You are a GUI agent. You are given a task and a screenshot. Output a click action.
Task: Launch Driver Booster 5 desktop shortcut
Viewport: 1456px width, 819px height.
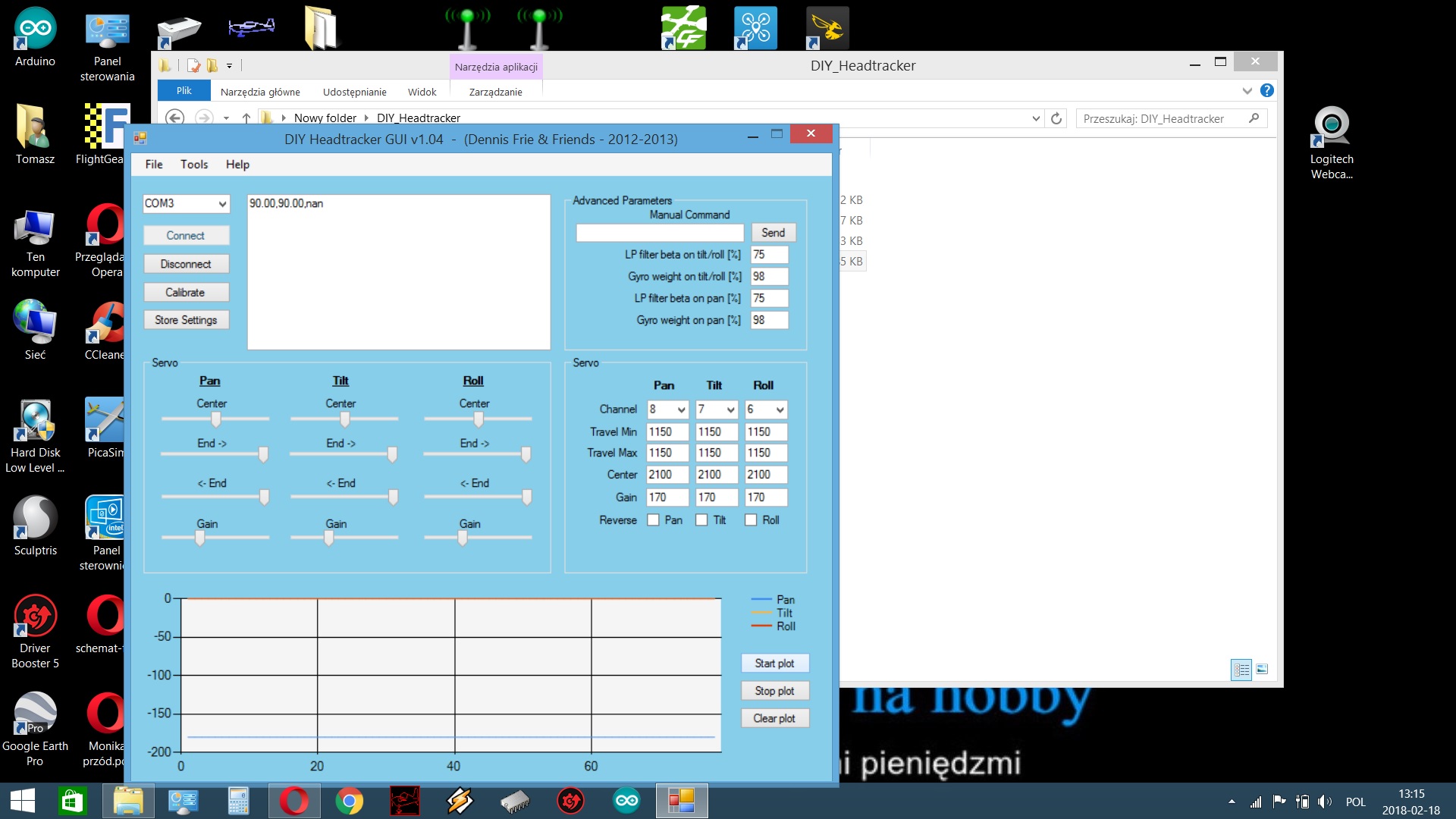point(35,631)
